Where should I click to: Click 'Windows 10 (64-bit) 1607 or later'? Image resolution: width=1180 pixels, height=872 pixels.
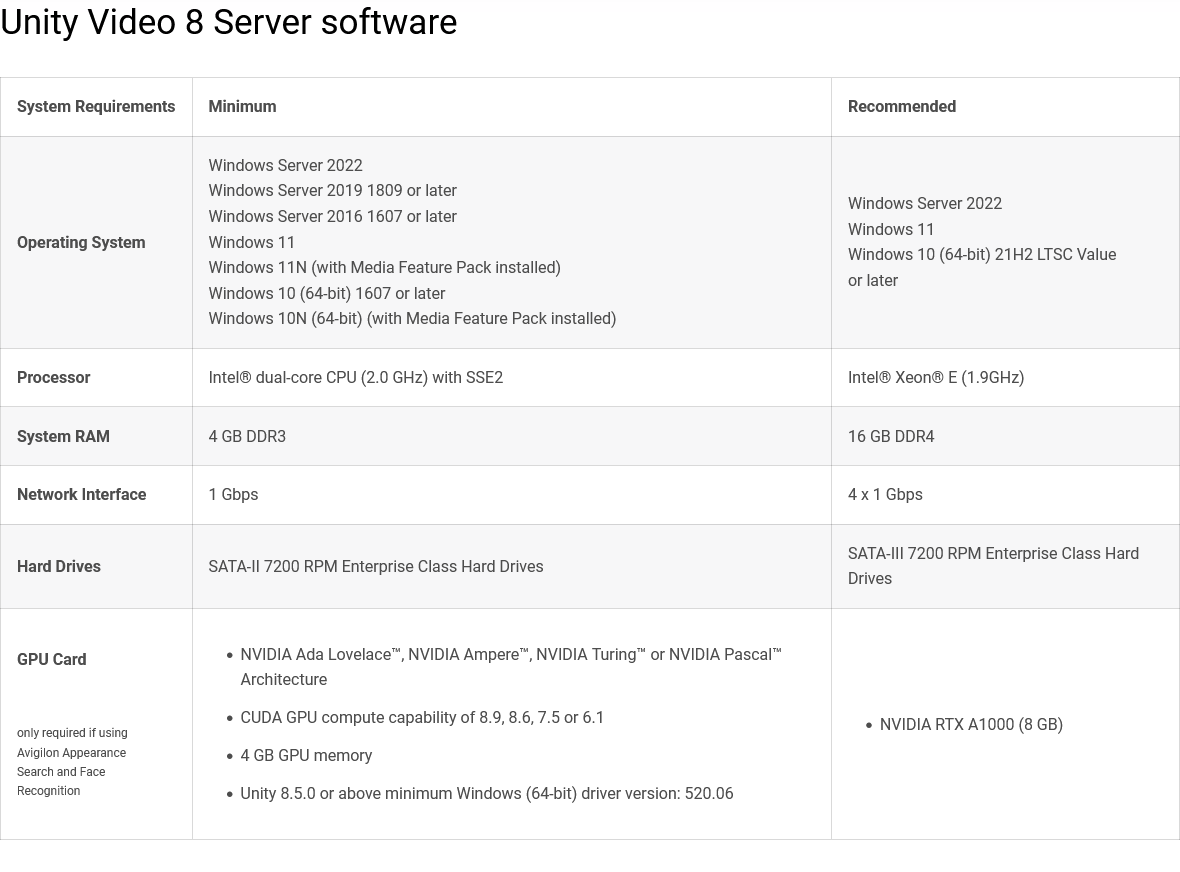point(327,293)
